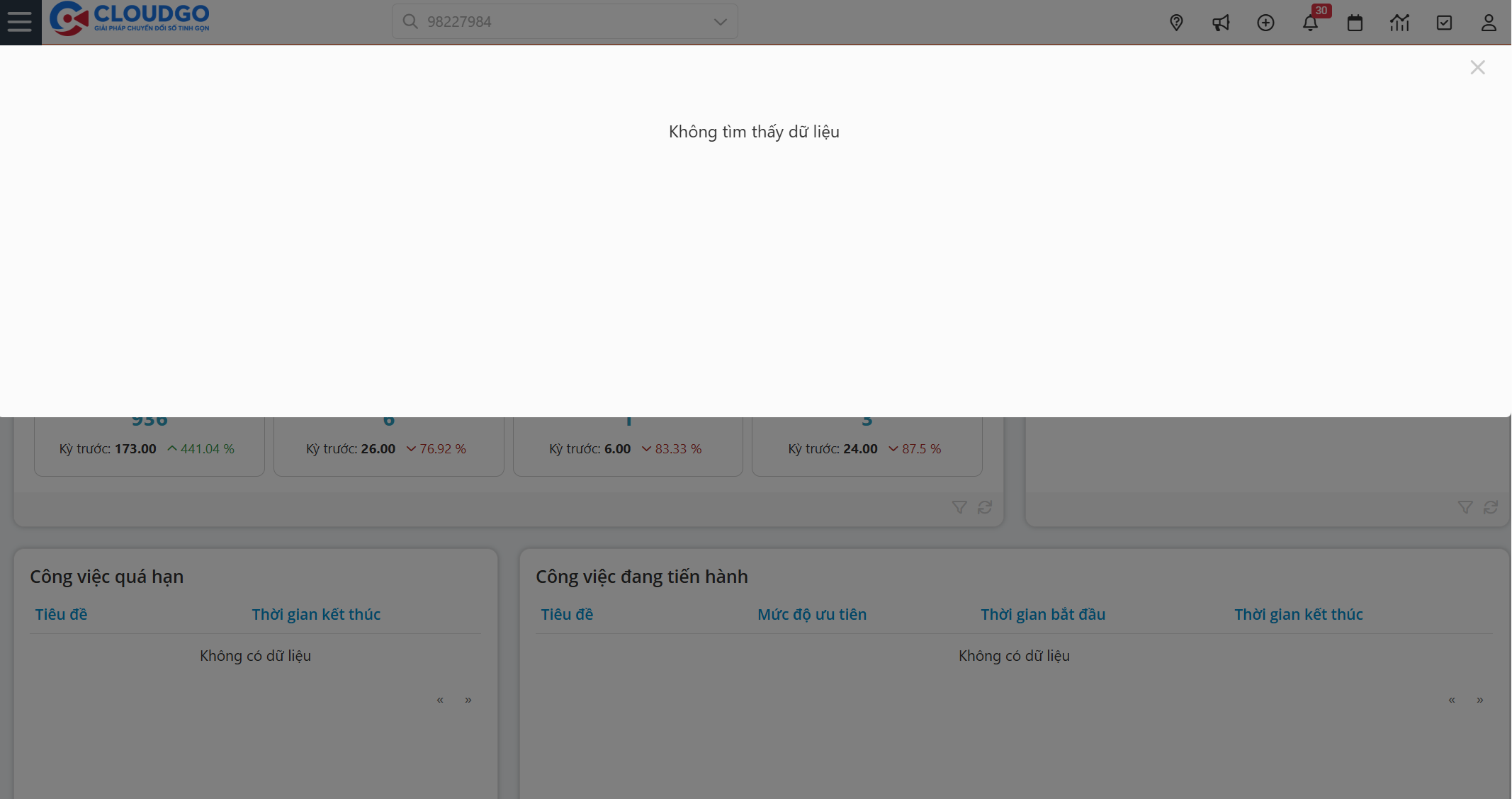Viewport: 1512px width, 799px height.
Task: Open the tasks checkbox icon
Action: [x=1445, y=22]
